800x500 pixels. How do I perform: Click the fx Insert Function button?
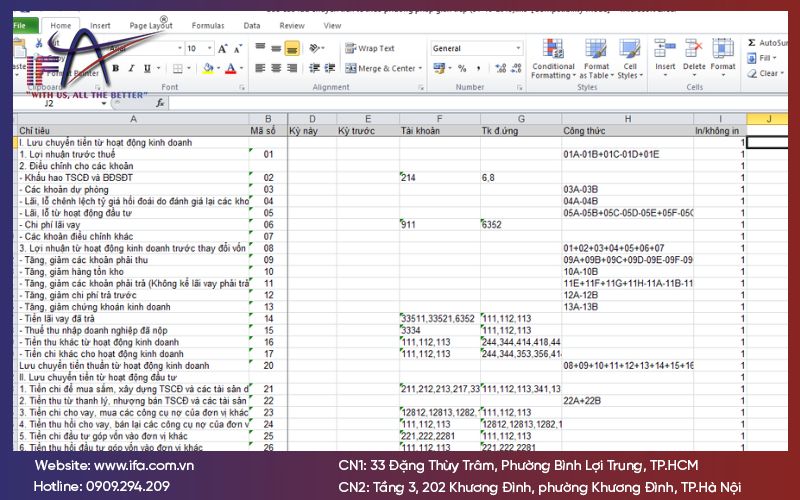(x=160, y=104)
